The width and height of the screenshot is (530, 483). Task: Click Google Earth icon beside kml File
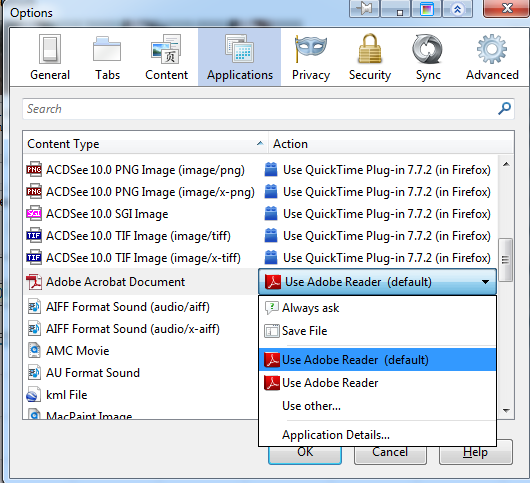point(33,395)
